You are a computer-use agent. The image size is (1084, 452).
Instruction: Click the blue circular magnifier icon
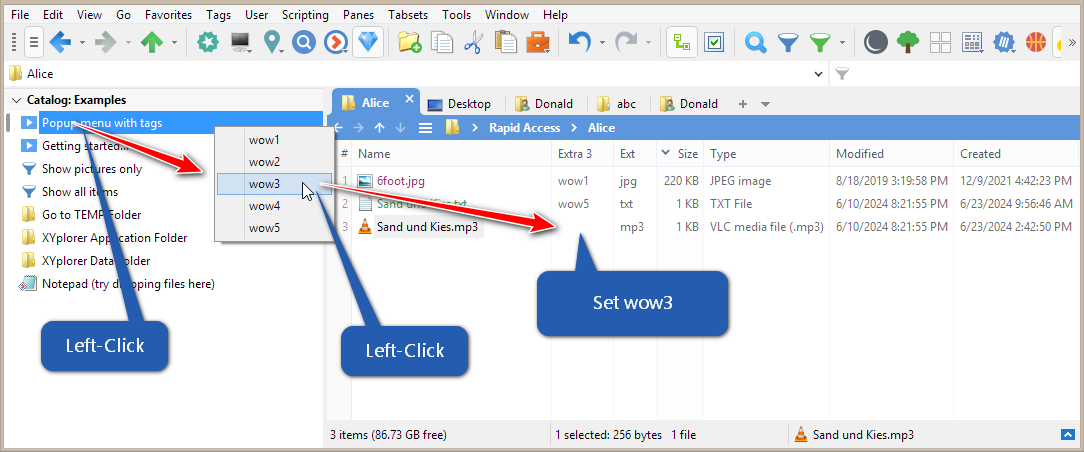pos(303,43)
